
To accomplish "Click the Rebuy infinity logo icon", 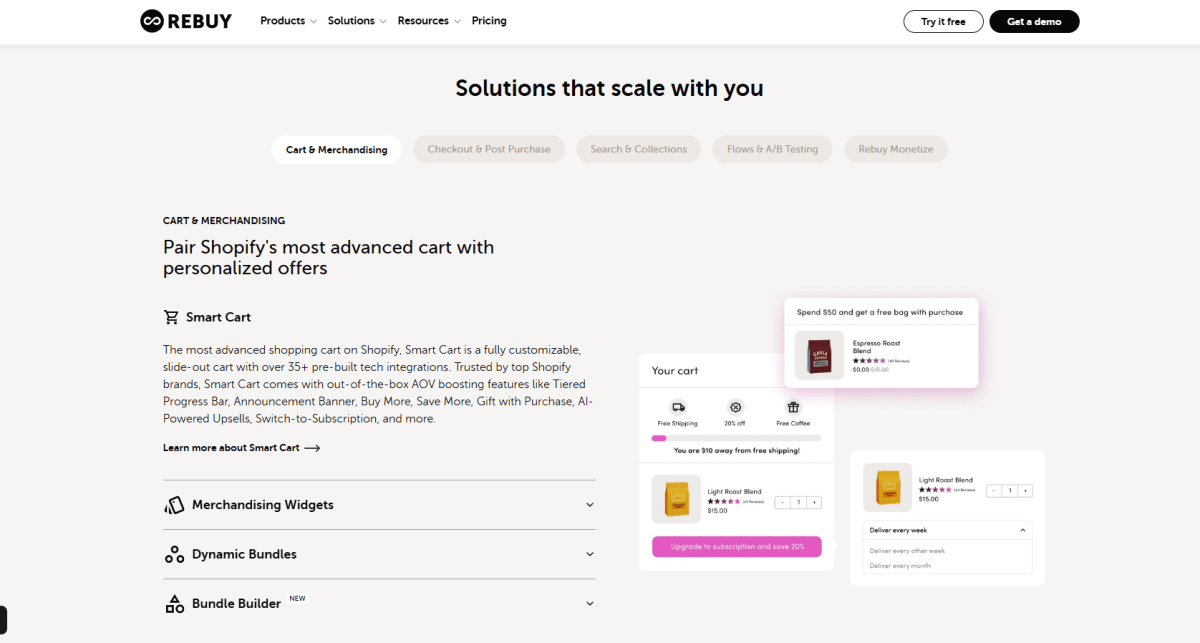I will click(x=152, y=21).
